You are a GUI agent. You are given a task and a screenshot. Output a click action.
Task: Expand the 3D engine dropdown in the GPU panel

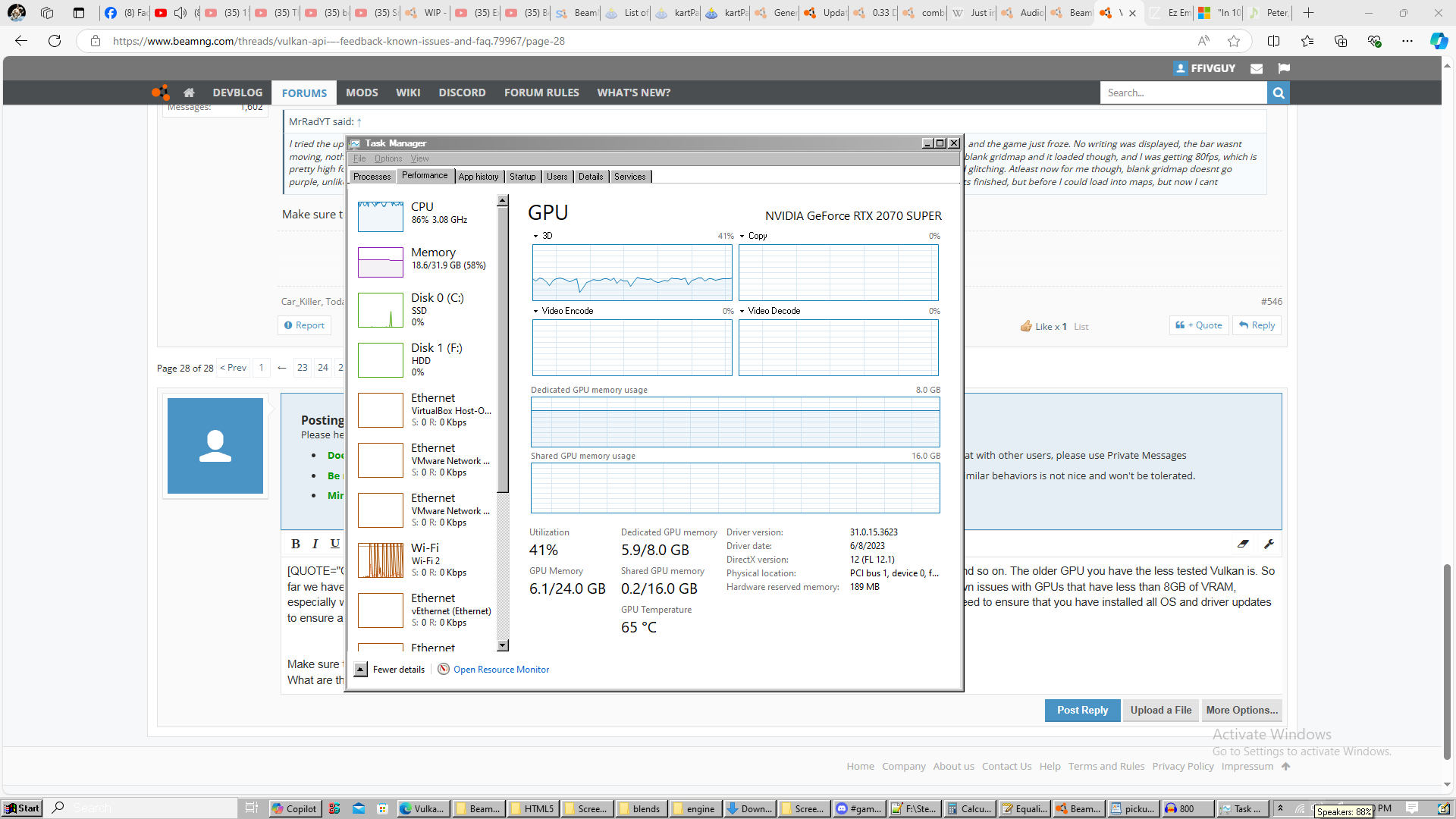[535, 236]
